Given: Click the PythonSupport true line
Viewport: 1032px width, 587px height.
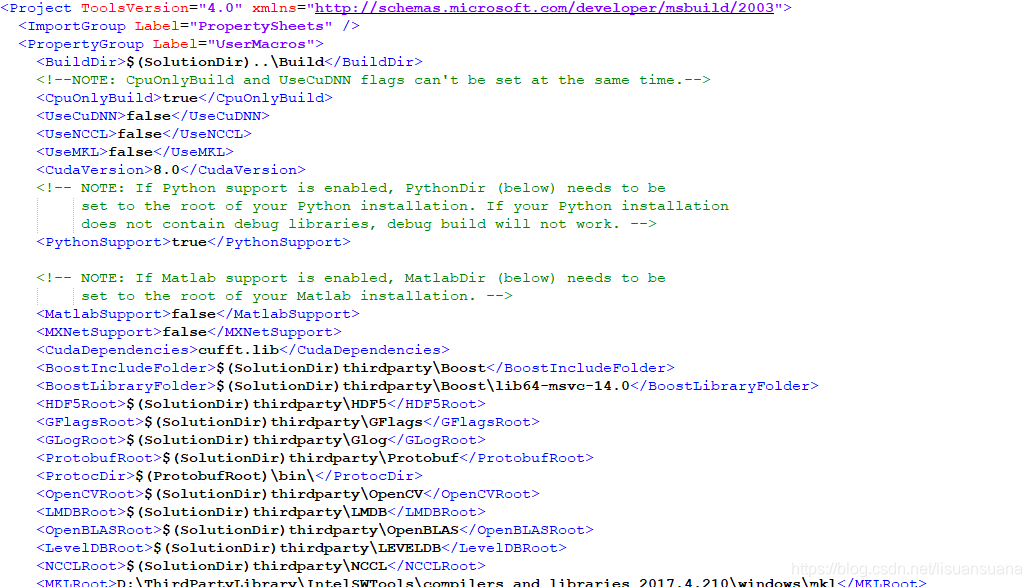Looking at the screenshot, I should click(x=194, y=242).
